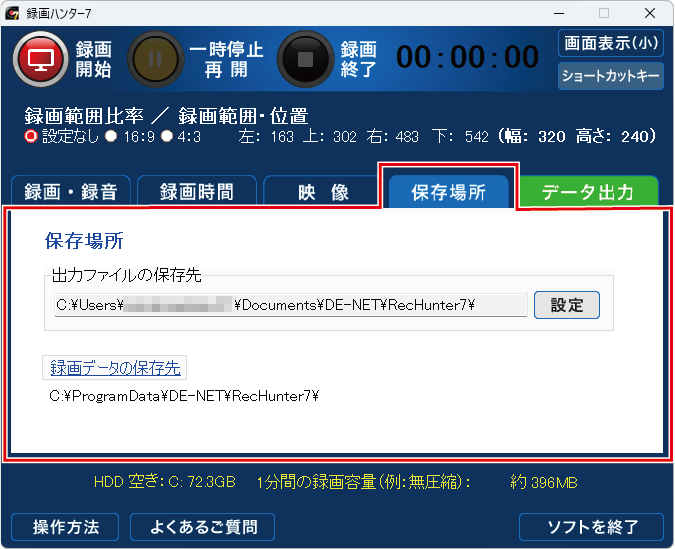Open the green データ出力 tab
The height and width of the screenshot is (549, 675).
[588, 192]
